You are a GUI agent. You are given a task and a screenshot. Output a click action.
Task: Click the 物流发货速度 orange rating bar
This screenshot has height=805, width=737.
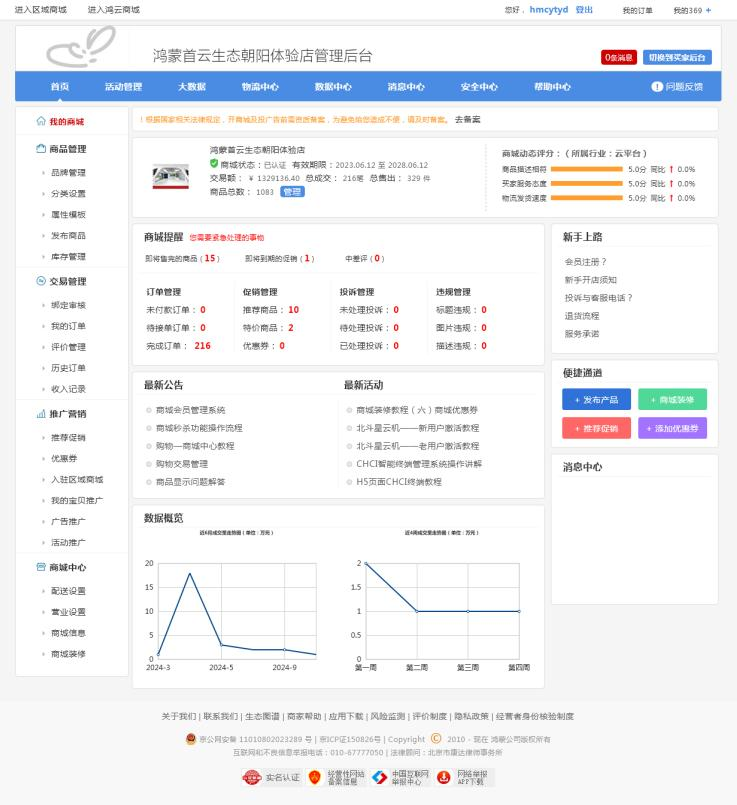click(x=587, y=198)
